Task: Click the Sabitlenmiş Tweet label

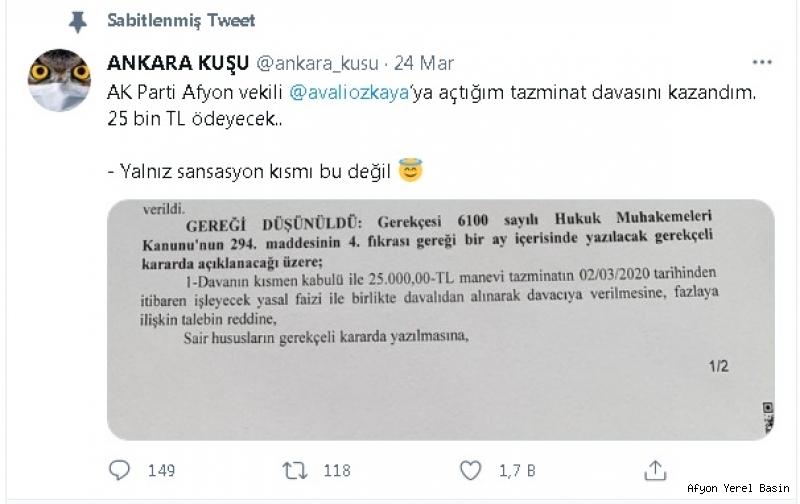Action: coord(181,20)
